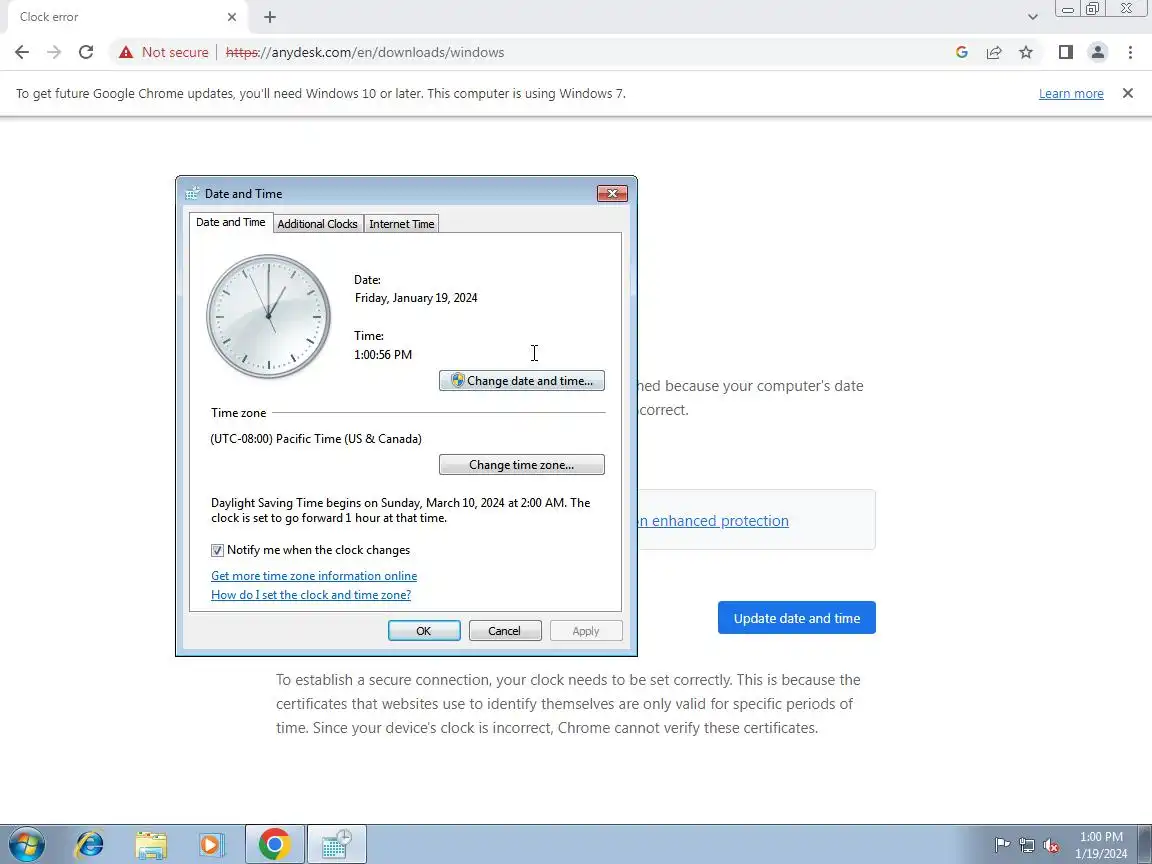Screen dimensions: 1152x864
Task: Open the Chrome profile avatar
Action: pos(1098,52)
